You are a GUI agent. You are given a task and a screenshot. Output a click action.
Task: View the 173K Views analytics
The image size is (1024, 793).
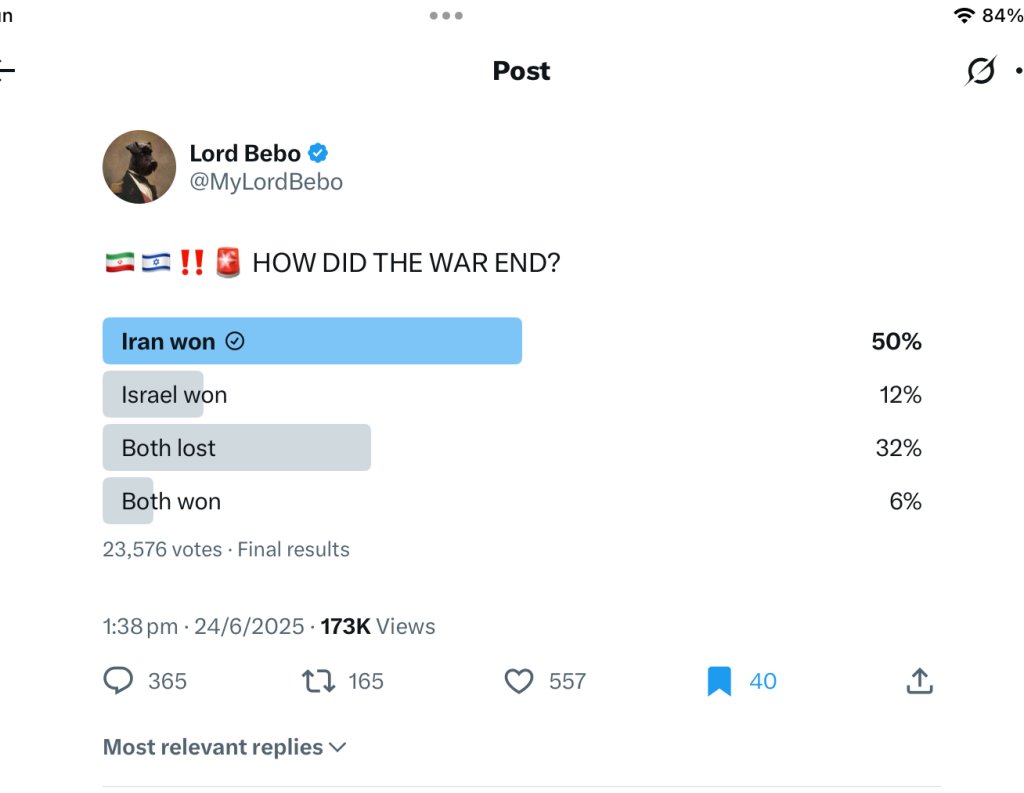point(377,626)
